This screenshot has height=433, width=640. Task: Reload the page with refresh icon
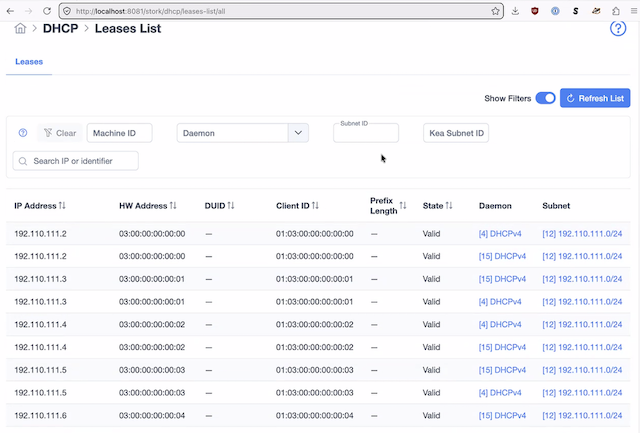47,11
